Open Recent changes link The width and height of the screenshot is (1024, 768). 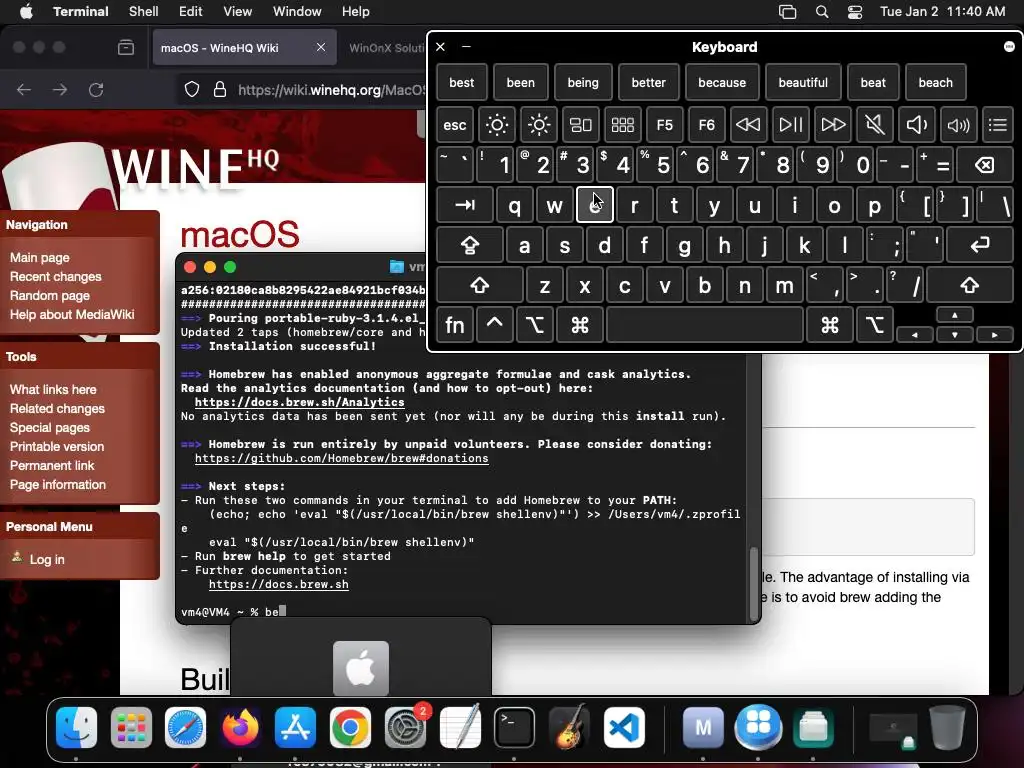[56, 276]
